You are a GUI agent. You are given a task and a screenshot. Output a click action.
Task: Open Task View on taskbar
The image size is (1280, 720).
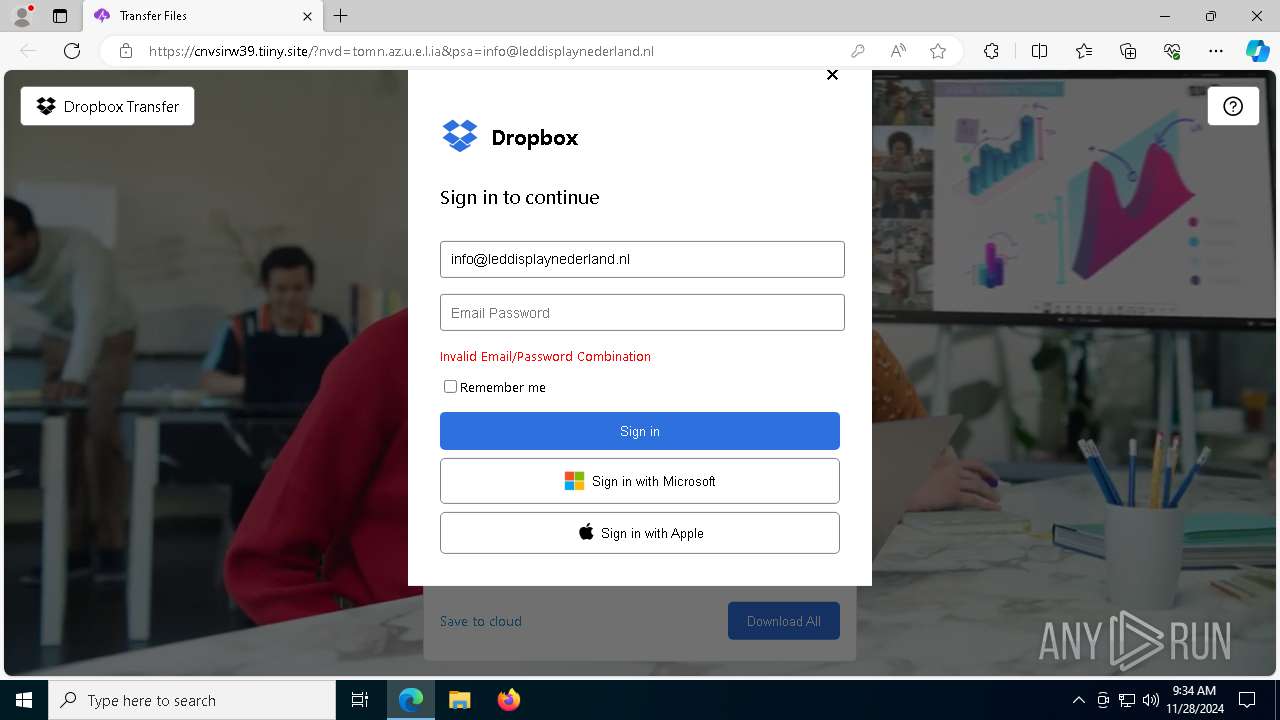(x=360, y=700)
